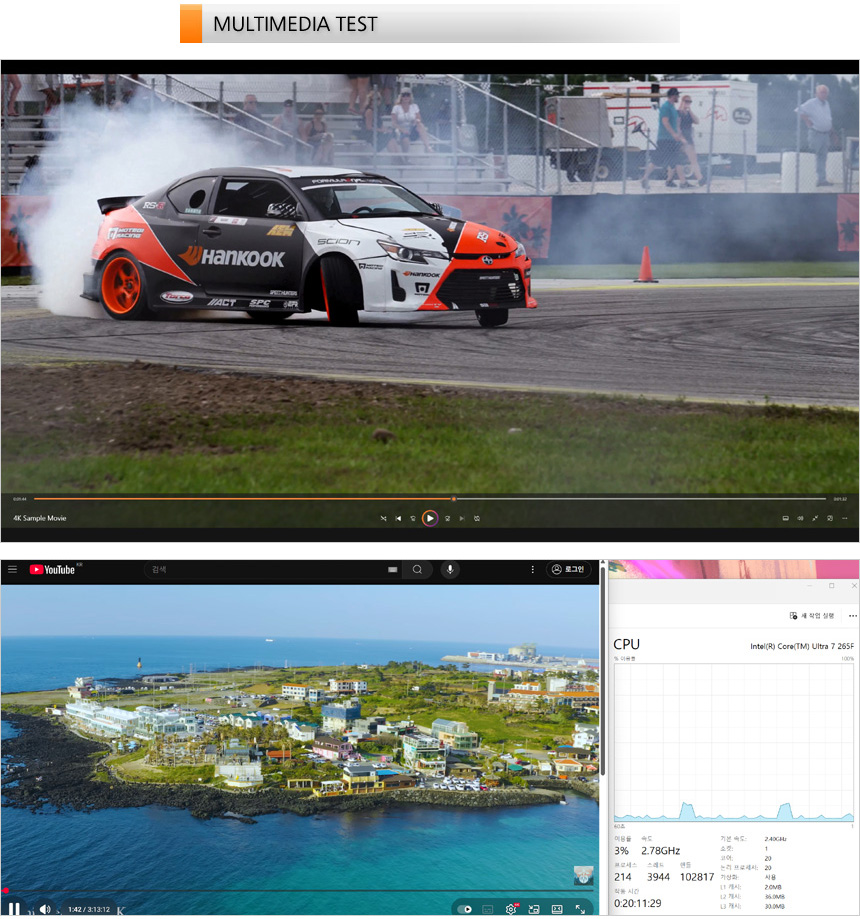Click the play button in the media player
This screenshot has height=919, width=860.
click(429, 518)
